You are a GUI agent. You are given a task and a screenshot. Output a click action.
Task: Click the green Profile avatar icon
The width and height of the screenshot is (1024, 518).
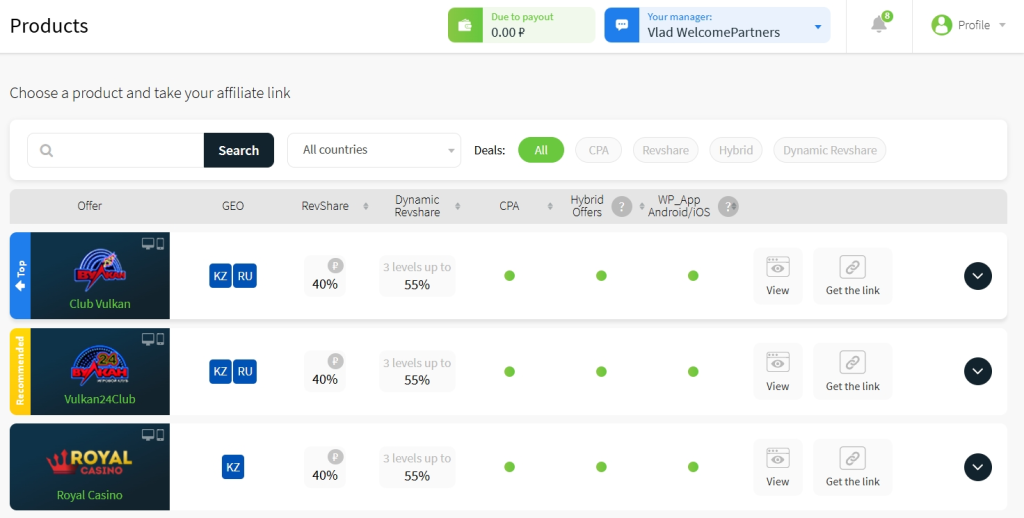942,25
